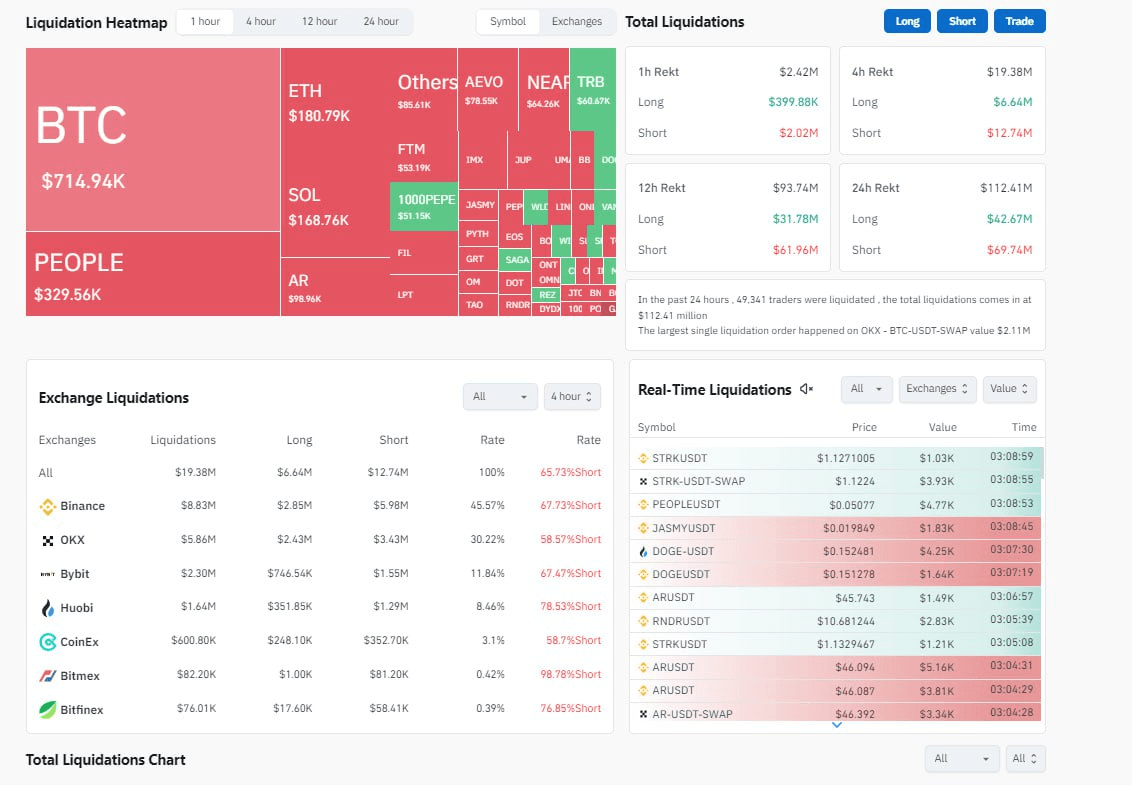Open the All filter dropdown in Exchange Liquidations
The image size is (1132, 785).
tap(500, 396)
